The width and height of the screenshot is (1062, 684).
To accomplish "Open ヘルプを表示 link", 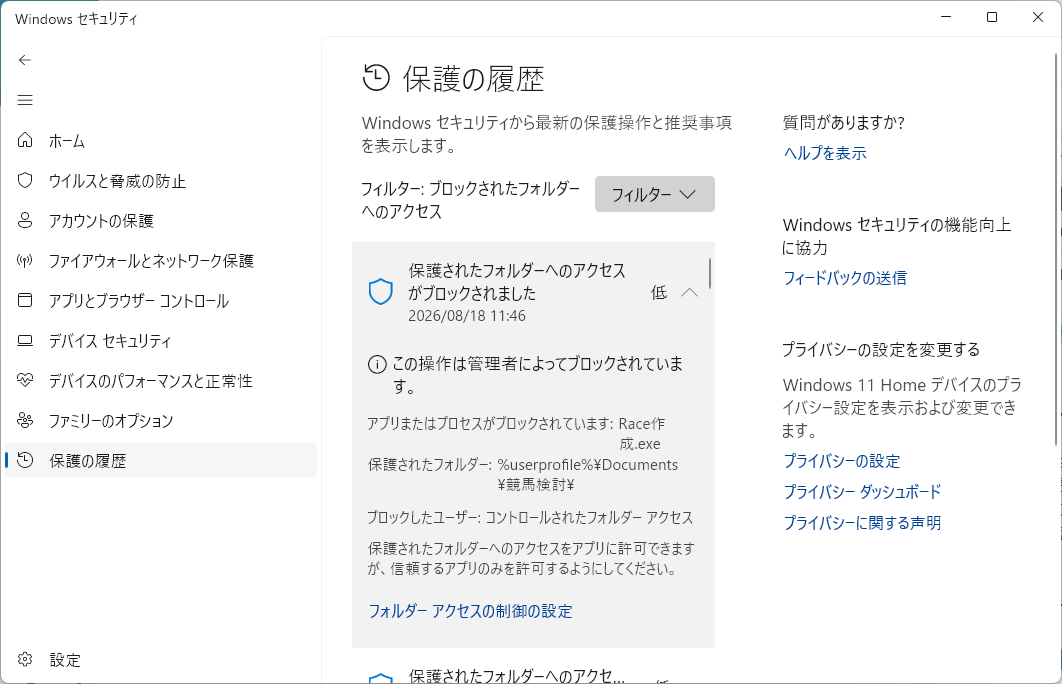I will click(825, 153).
